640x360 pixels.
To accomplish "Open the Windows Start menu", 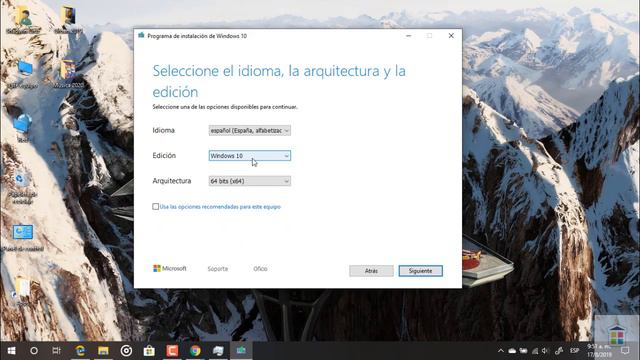I will click(x=11, y=351).
